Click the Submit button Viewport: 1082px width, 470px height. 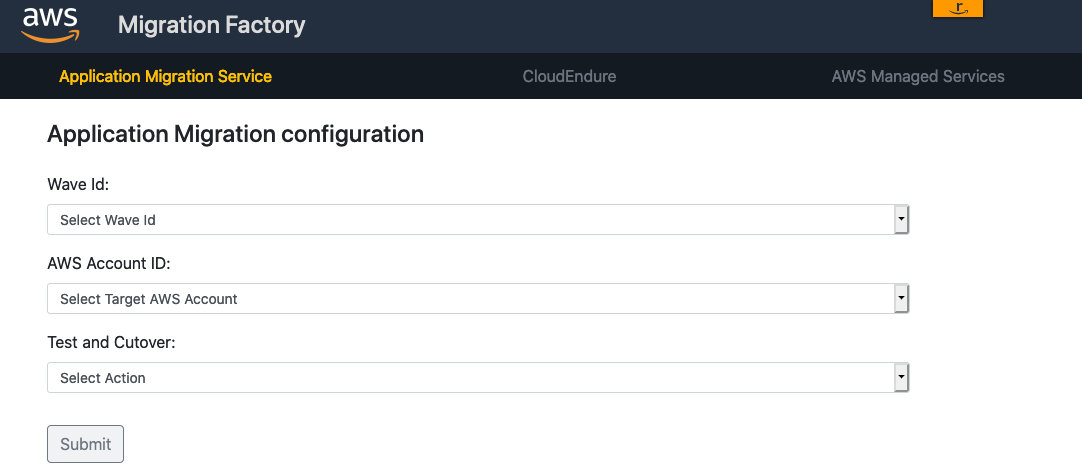coord(86,444)
